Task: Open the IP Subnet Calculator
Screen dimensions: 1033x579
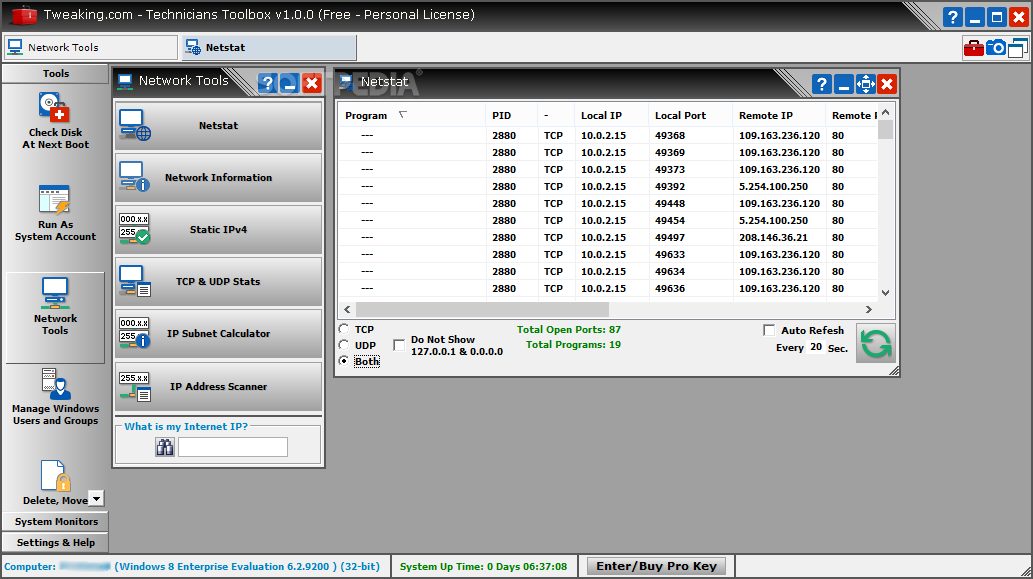Action: pyautogui.click(x=219, y=333)
